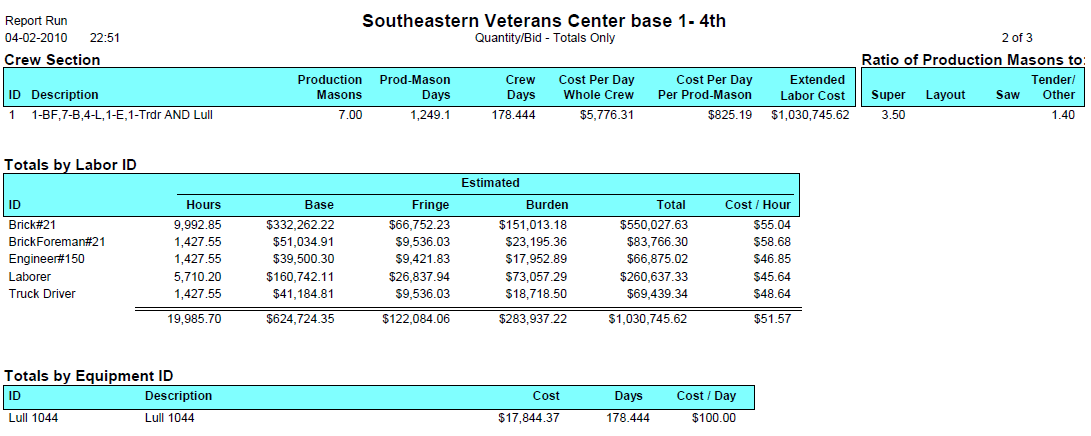Click the Cost / Hour column header
Screen dimensions: 1091x436
click(x=757, y=205)
